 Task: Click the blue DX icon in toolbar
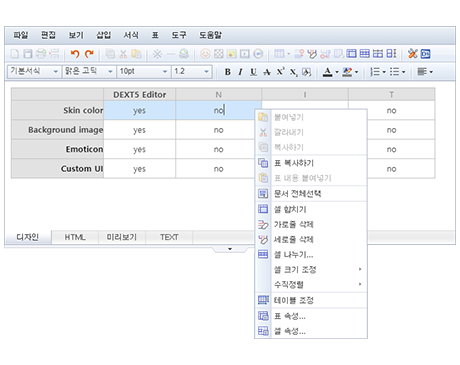click(426, 54)
